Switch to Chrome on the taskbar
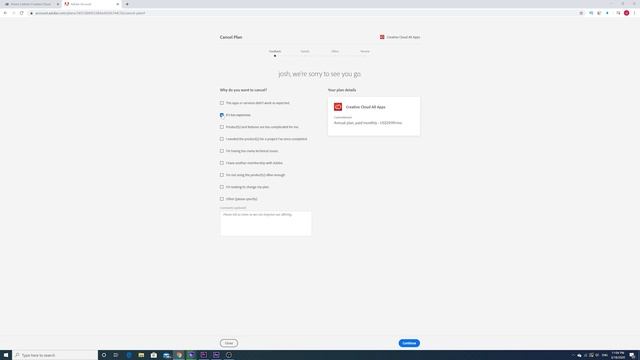 179,355
